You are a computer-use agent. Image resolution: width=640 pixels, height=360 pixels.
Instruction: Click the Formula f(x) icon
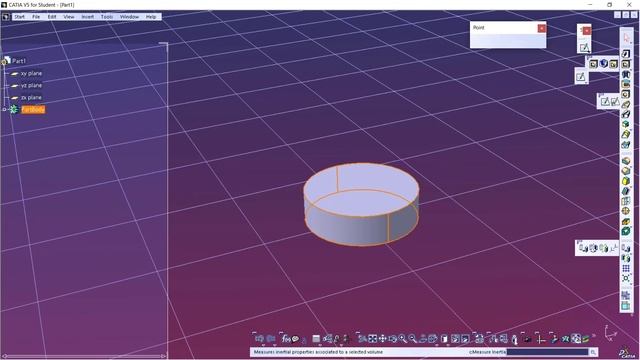pyautogui.click(x=286, y=339)
